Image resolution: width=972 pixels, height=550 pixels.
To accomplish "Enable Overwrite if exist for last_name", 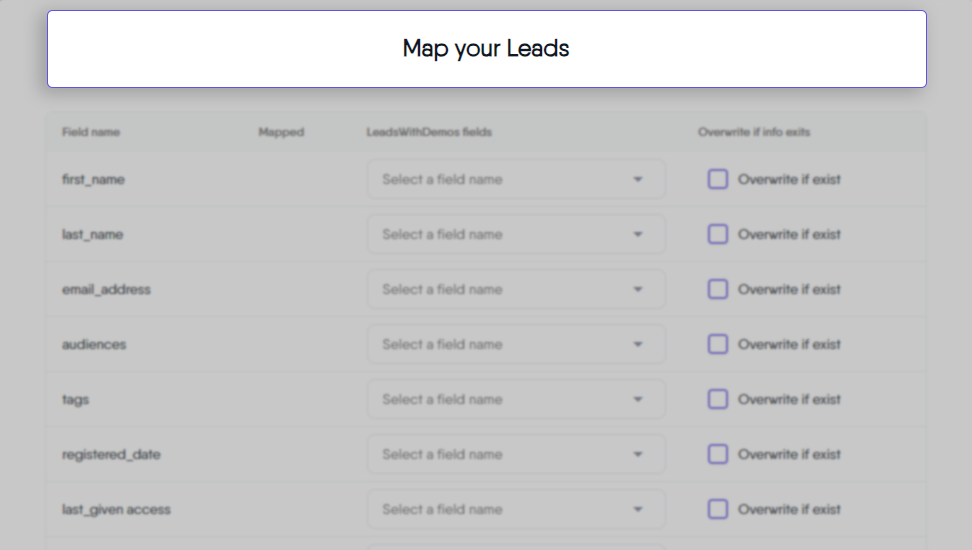I will coord(717,235).
